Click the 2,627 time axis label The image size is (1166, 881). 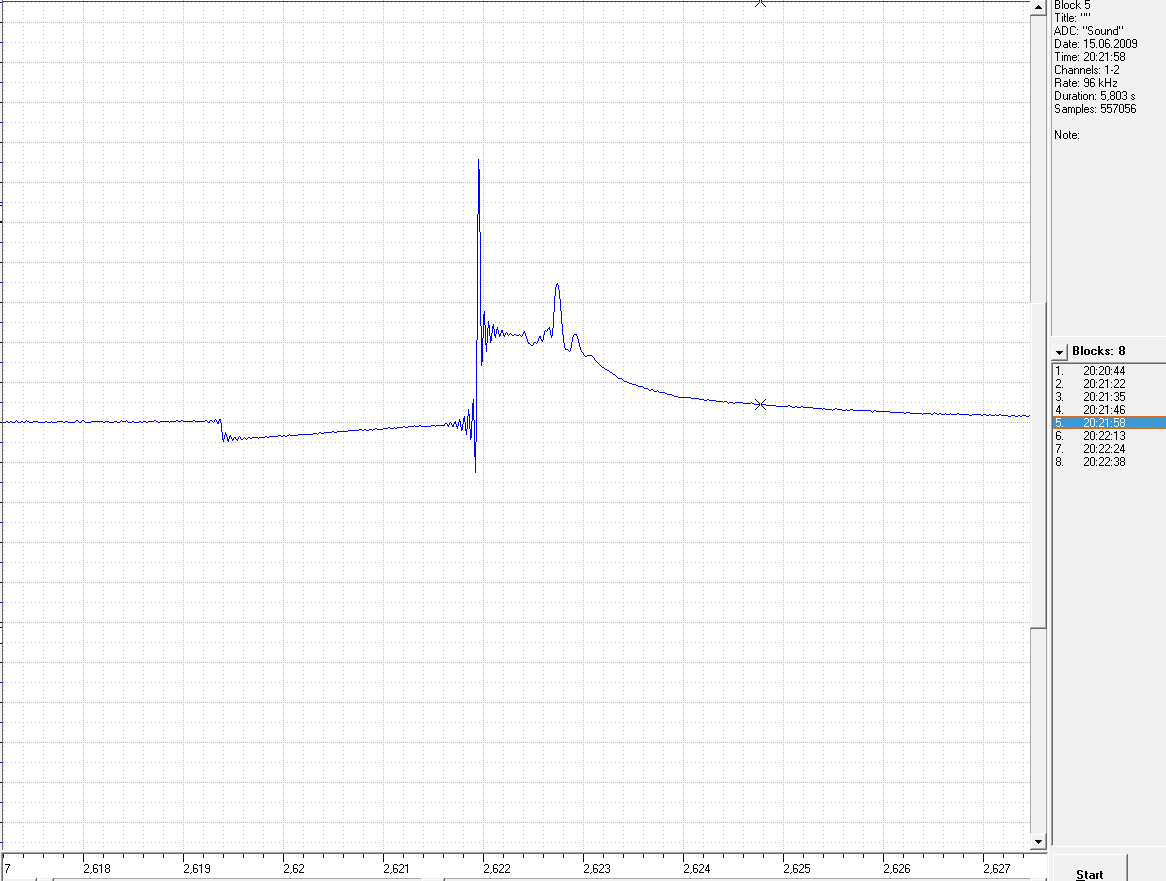click(996, 868)
